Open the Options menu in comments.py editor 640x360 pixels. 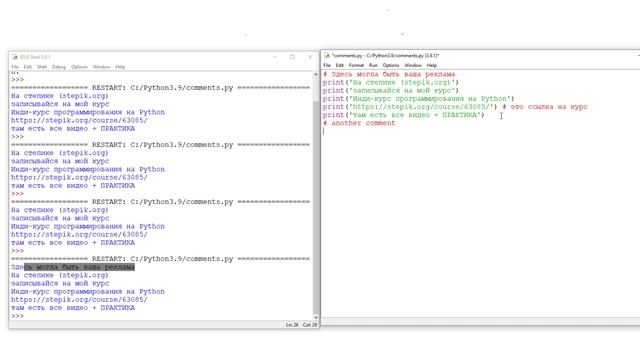coord(391,65)
